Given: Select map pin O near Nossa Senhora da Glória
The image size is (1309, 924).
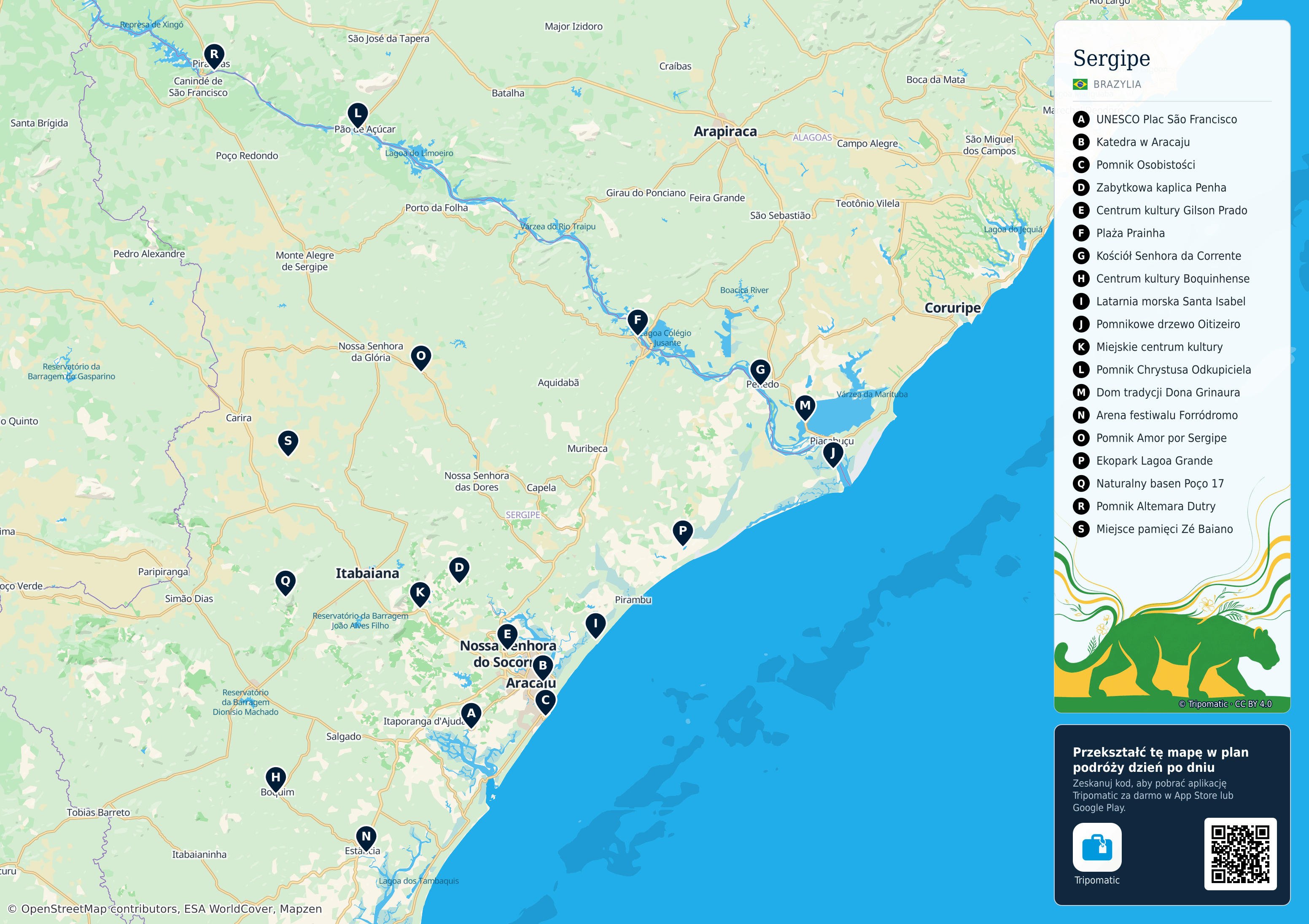Looking at the screenshot, I should click(x=421, y=358).
